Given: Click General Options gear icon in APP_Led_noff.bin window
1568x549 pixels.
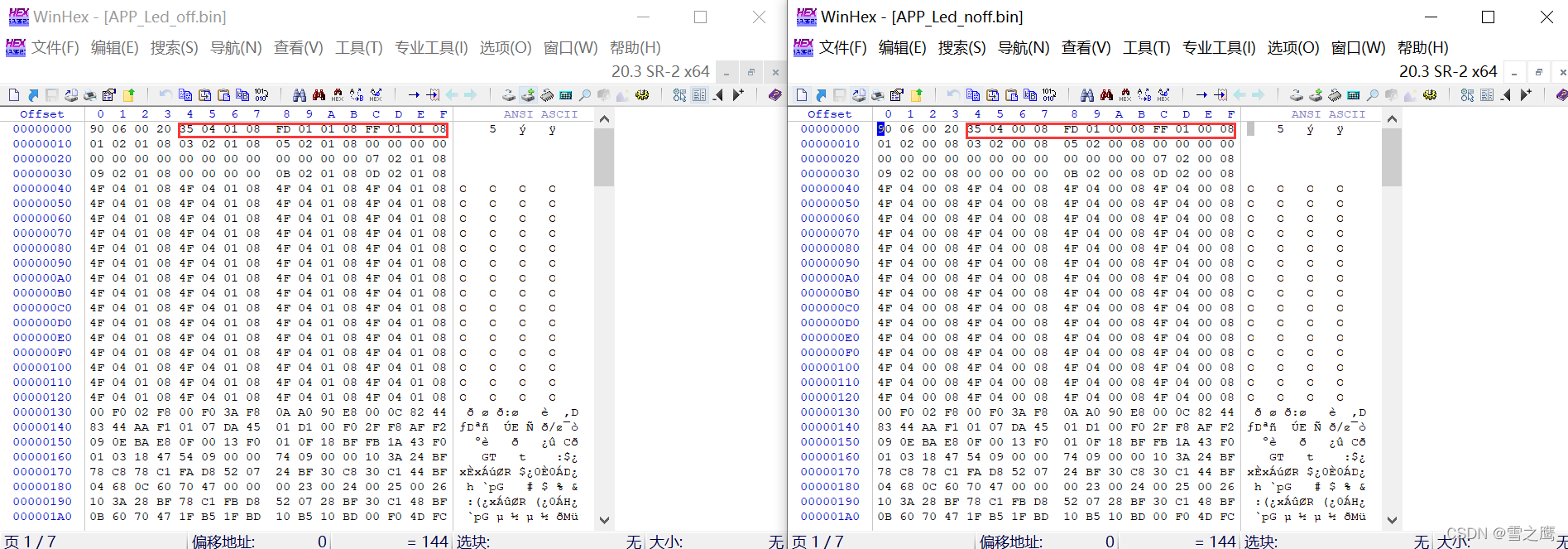Looking at the screenshot, I should (1430, 95).
